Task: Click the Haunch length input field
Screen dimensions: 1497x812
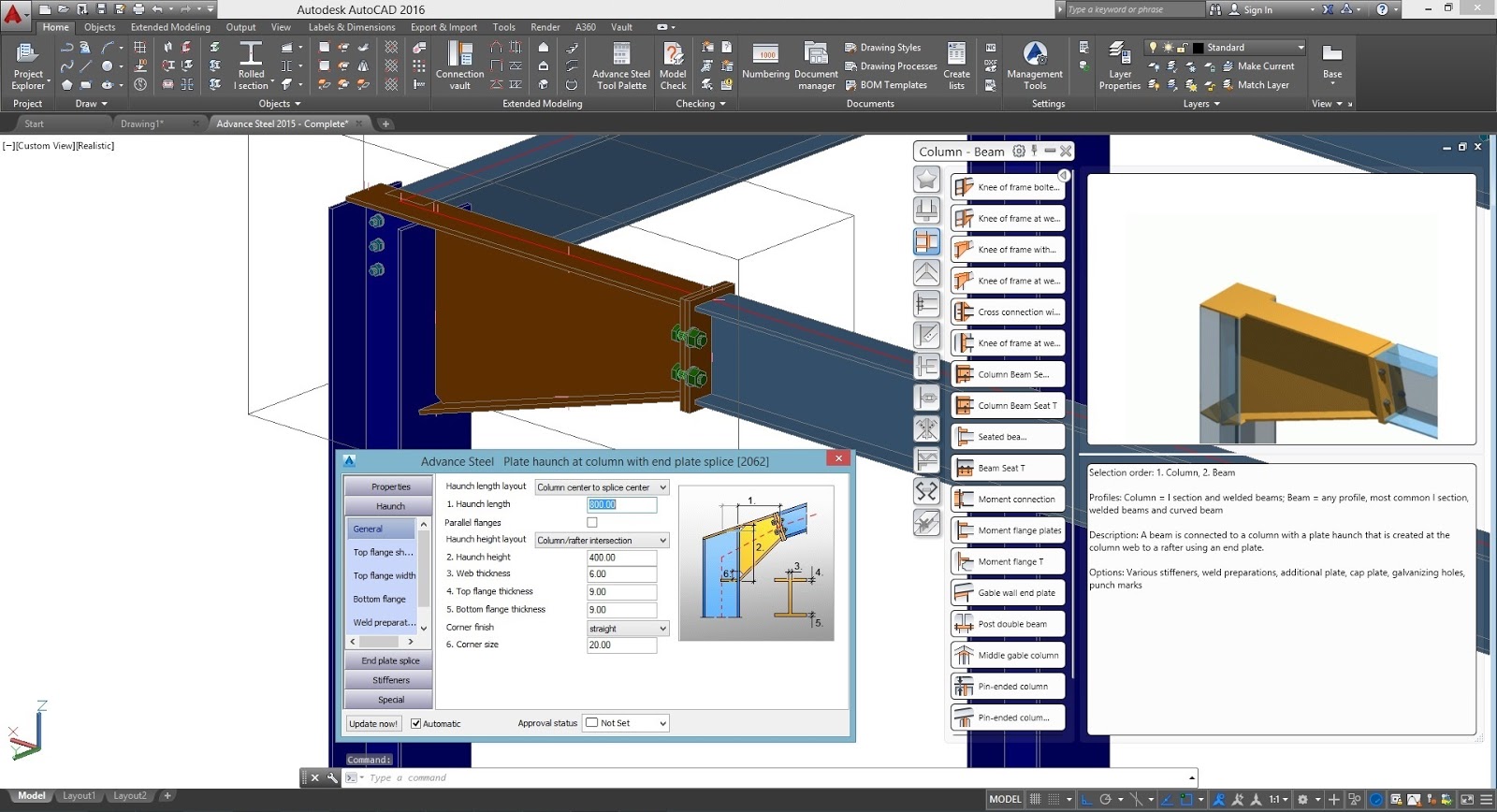Action: (621, 504)
